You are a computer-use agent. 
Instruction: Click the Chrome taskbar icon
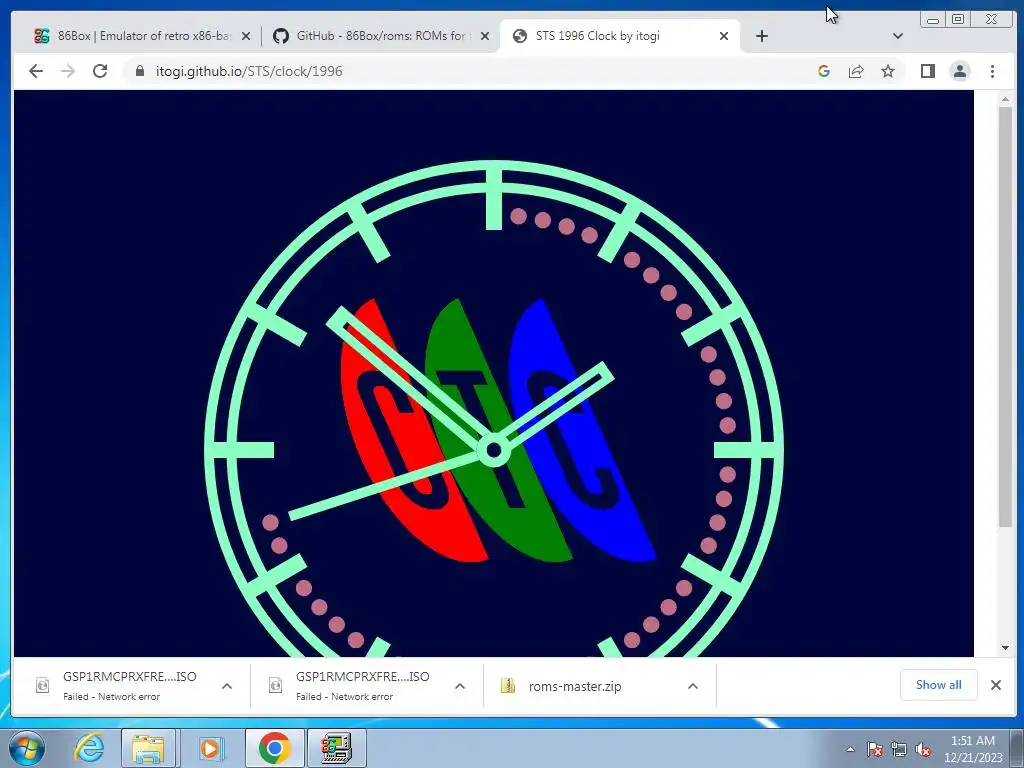click(x=274, y=748)
